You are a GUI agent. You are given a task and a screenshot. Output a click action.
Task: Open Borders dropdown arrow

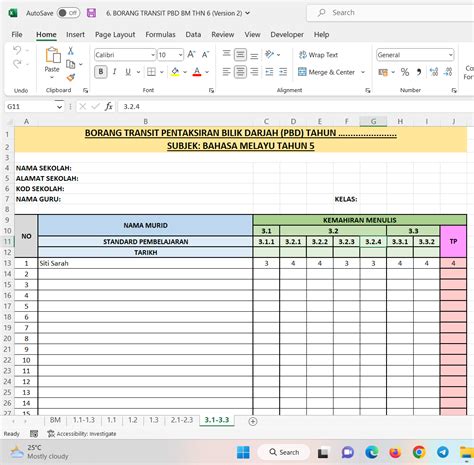tap(161, 72)
